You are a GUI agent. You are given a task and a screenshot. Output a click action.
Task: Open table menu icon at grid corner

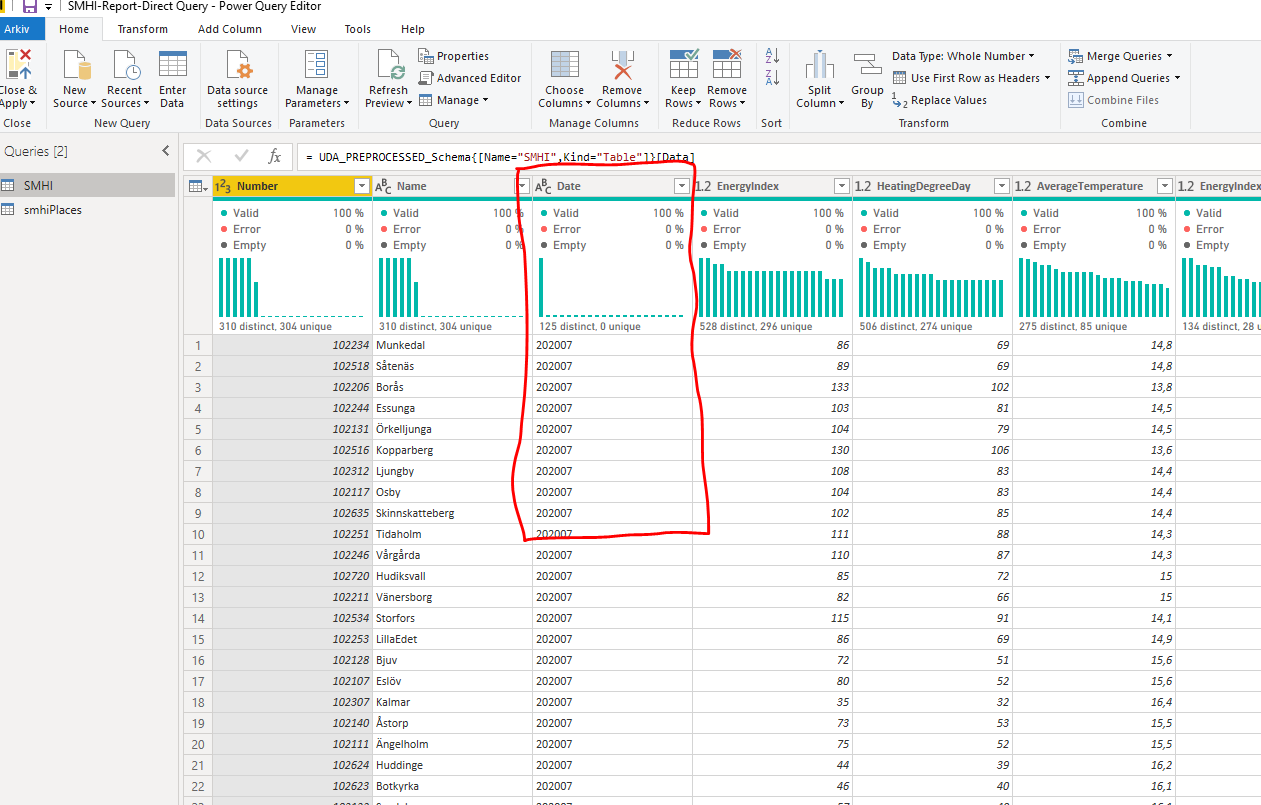pyautogui.click(x=197, y=186)
